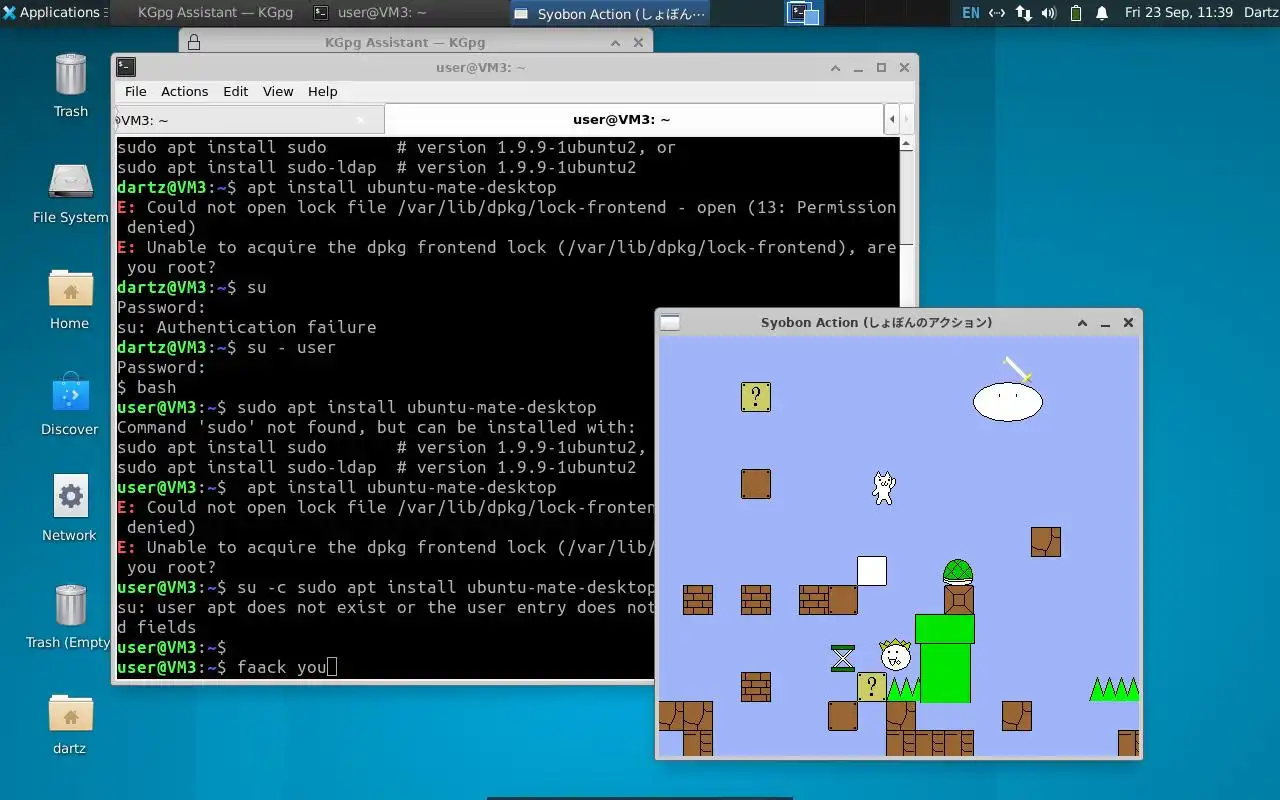Select the Home folder desktop icon

pos(70,298)
